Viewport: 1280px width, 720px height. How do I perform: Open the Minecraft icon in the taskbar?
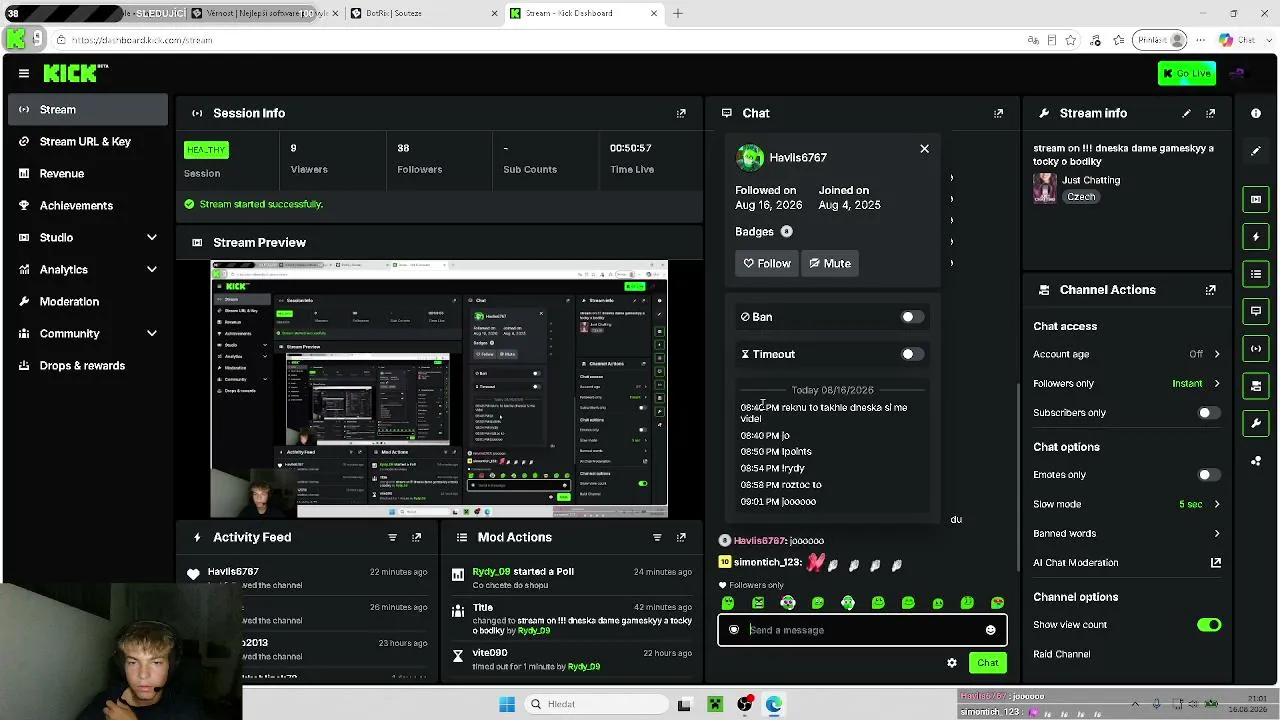click(715, 704)
